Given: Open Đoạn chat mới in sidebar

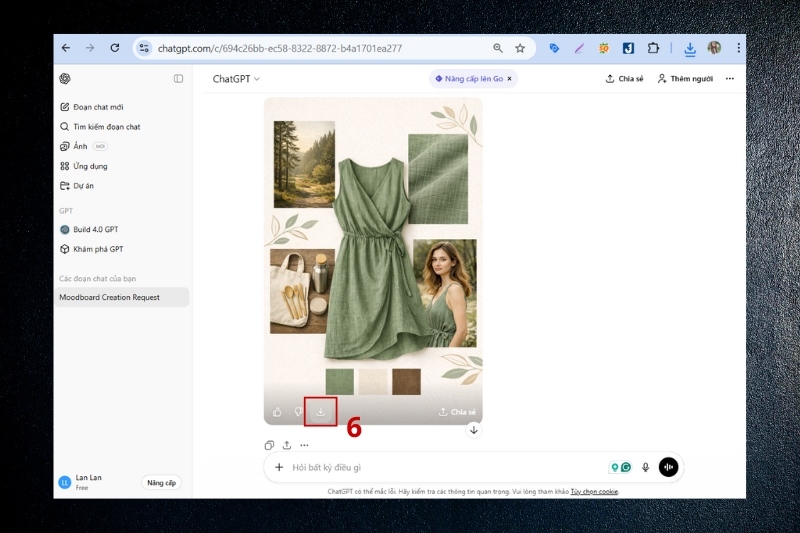Looking at the screenshot, I should pyautogui.click(x=98, y=107).
